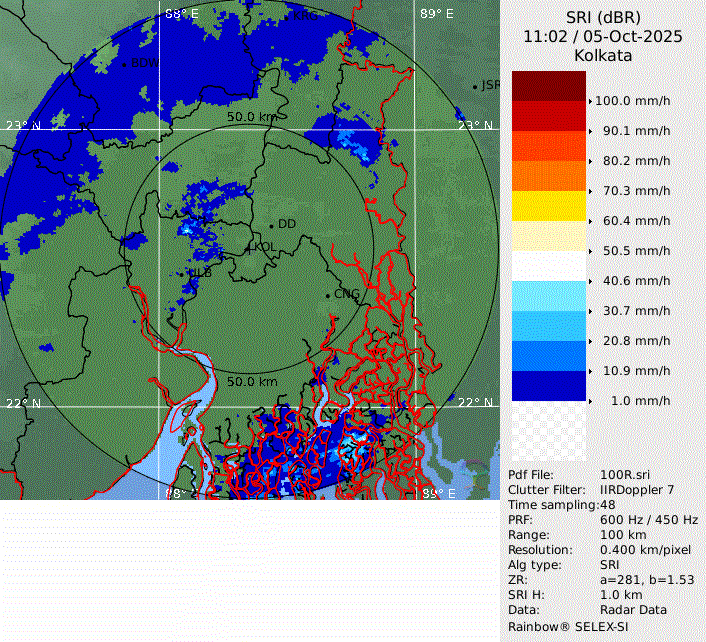Click the KRG station label
The height and width of the screenshot is (642, 706).
[x=303, y=16]
